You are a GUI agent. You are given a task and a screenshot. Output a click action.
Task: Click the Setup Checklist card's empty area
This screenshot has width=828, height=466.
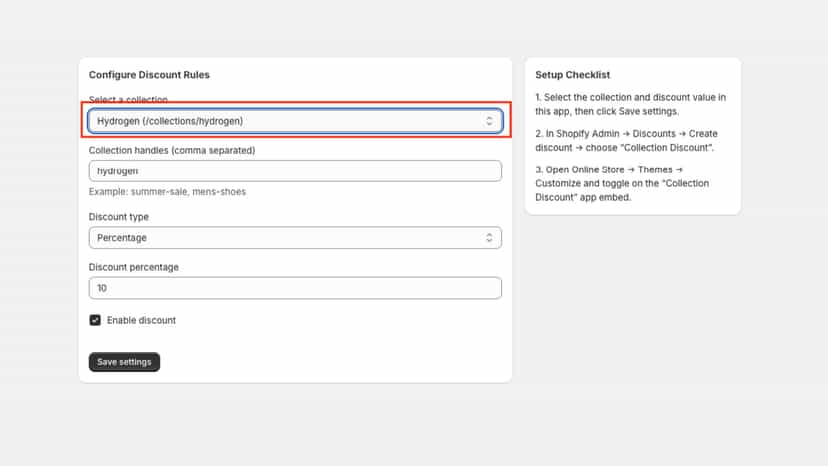681,75
